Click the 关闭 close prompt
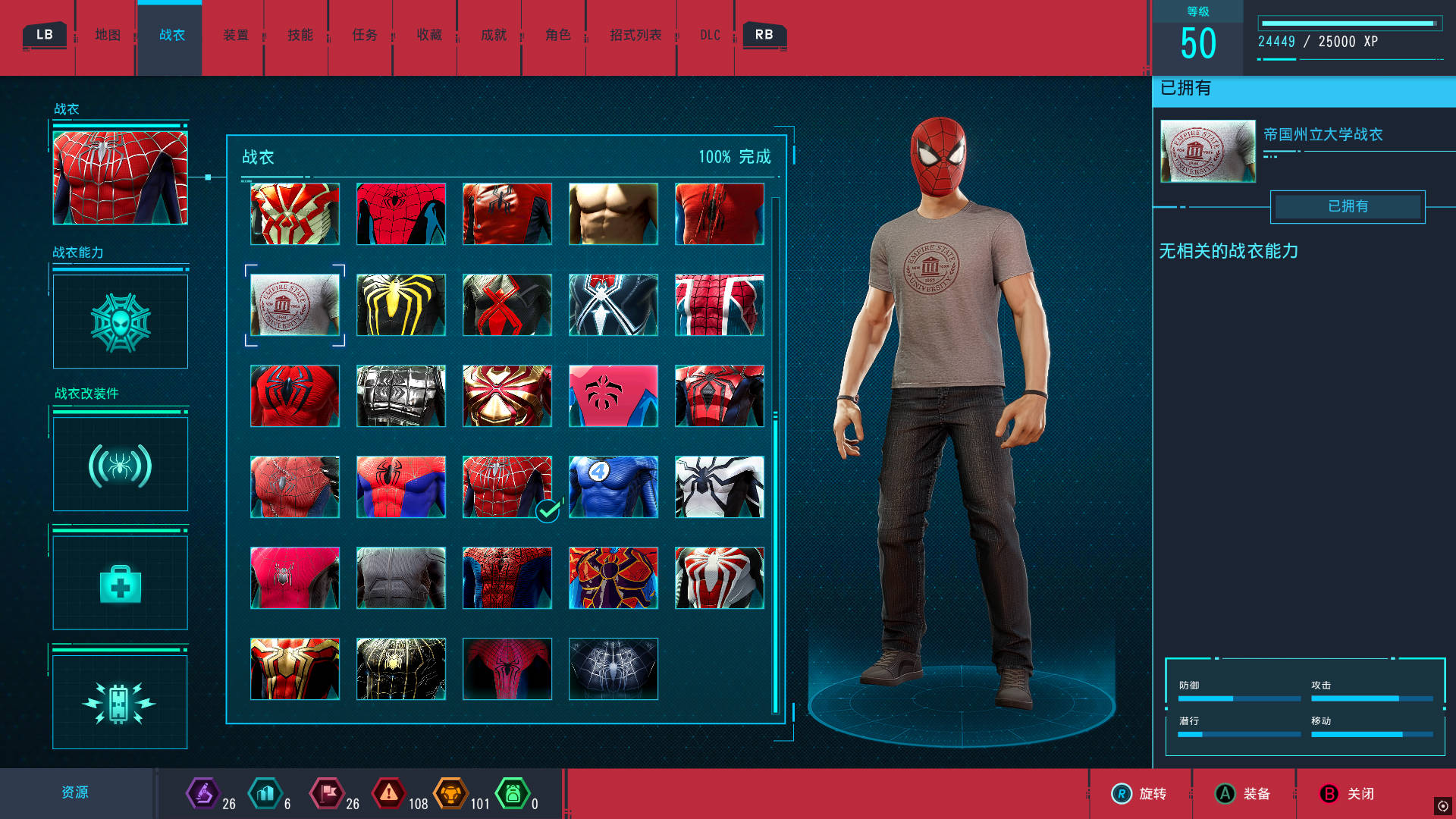The height and width of the screenshot is (819, 1456). pyautogui.click(x=1347, y=794)
